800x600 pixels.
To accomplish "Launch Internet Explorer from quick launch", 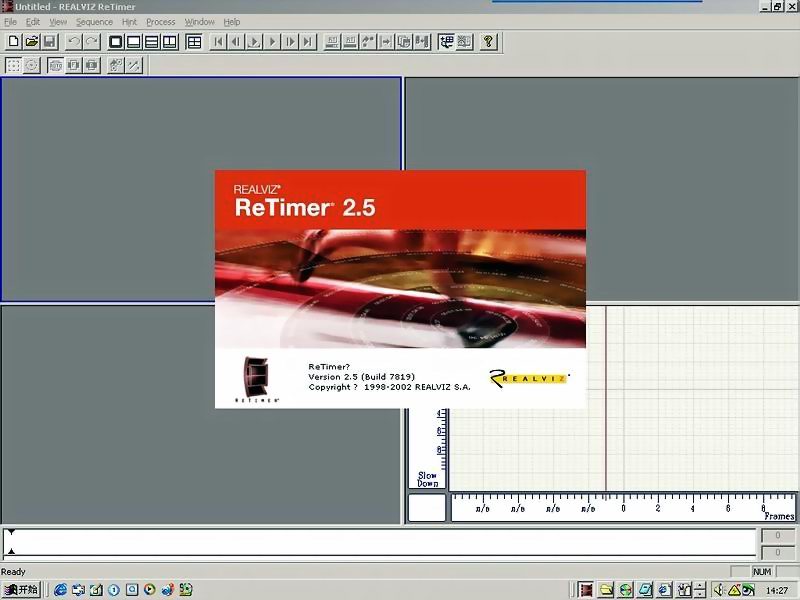I will tap(60, 590).
